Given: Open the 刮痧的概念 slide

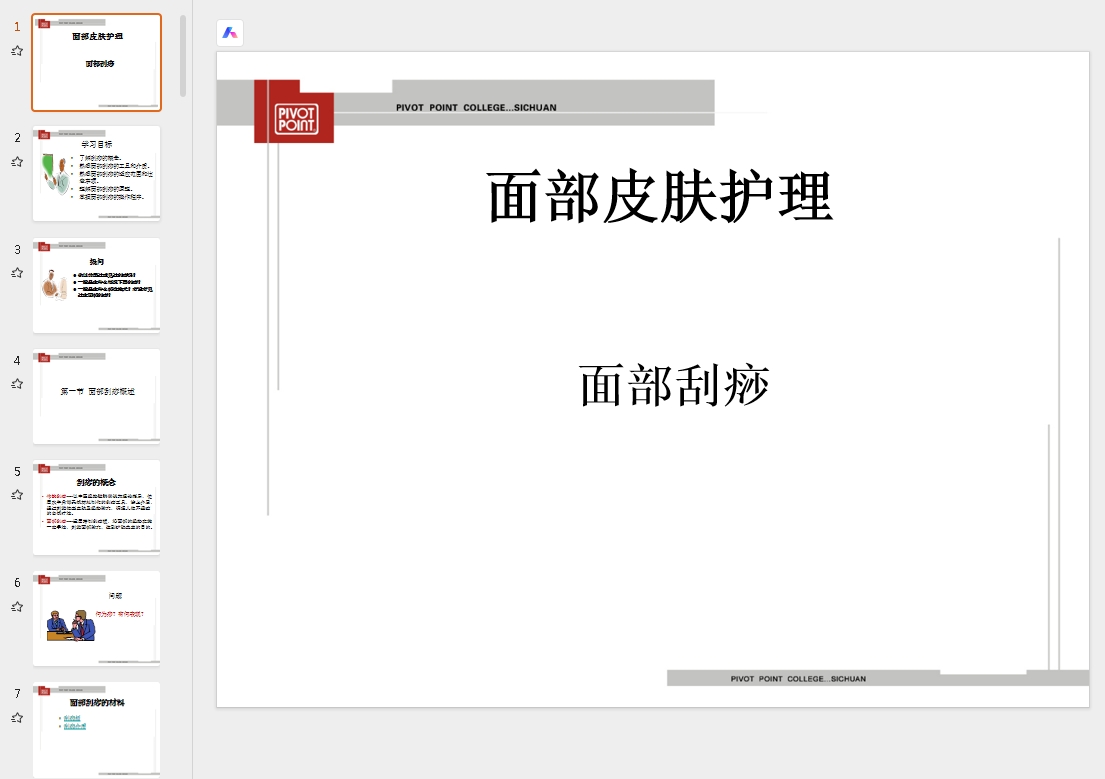Looking at the screenshot, I should (96, 507).
